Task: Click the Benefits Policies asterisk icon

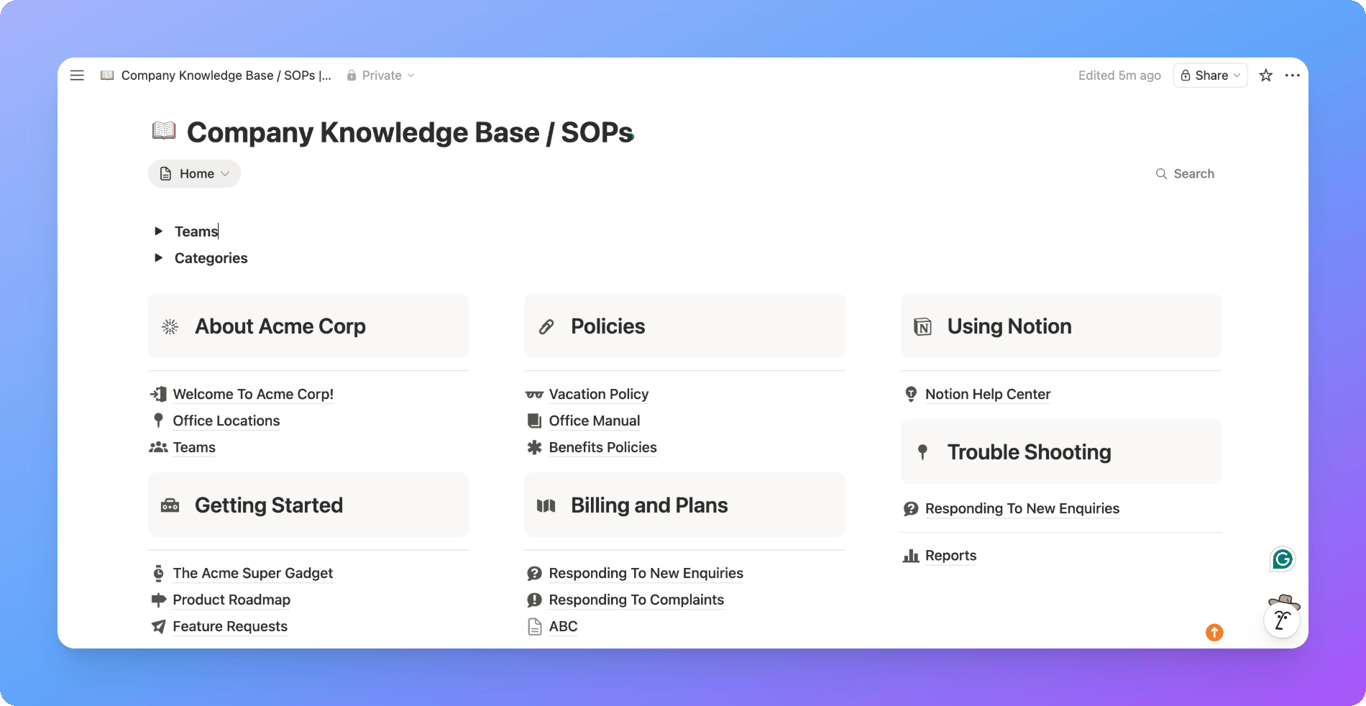Action: click(x=534, y=448)
